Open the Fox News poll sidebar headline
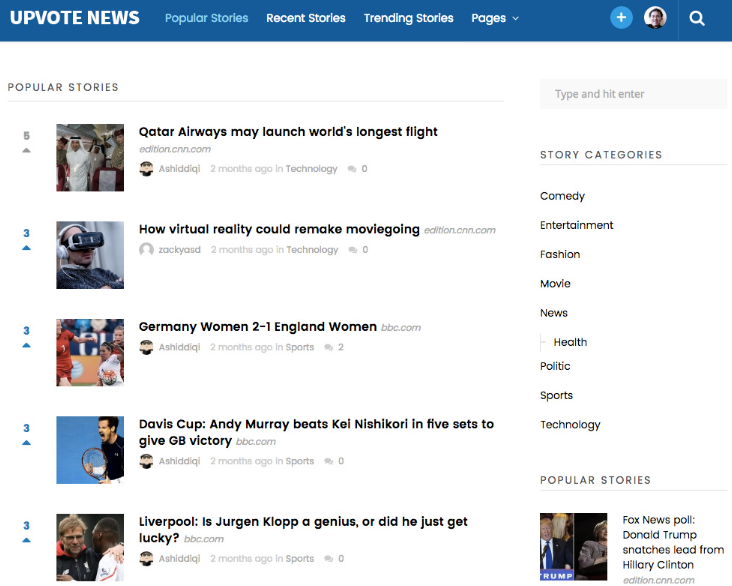Screen dimensions: 732x586 673,542
